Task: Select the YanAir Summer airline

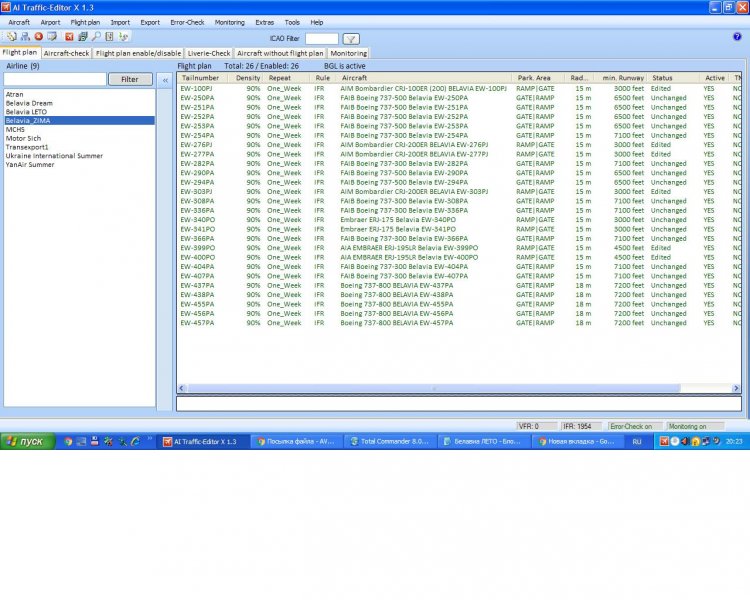Action: (30, 165)
